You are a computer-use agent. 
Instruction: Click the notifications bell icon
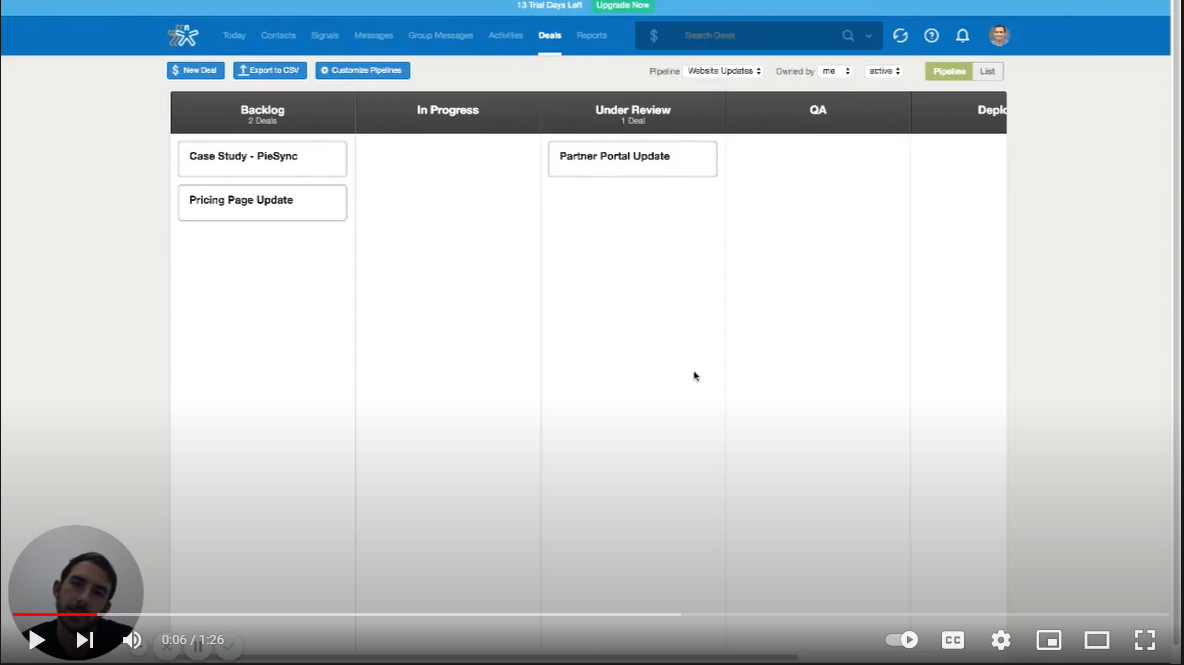pos(962,35)
